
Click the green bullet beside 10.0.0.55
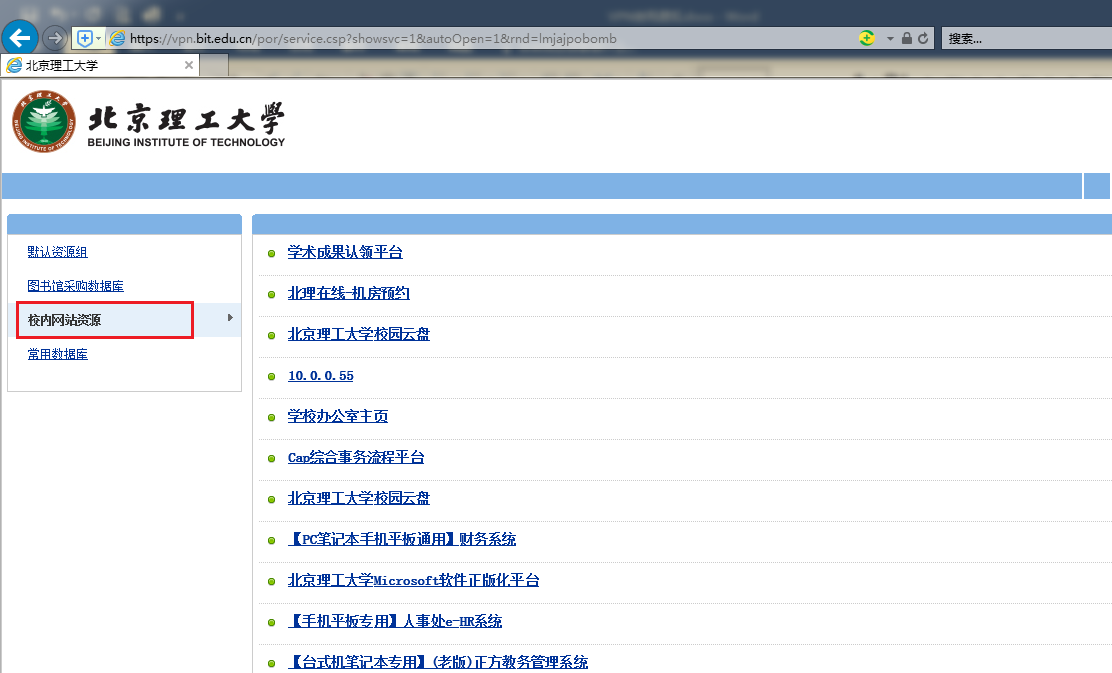(271, 377)
